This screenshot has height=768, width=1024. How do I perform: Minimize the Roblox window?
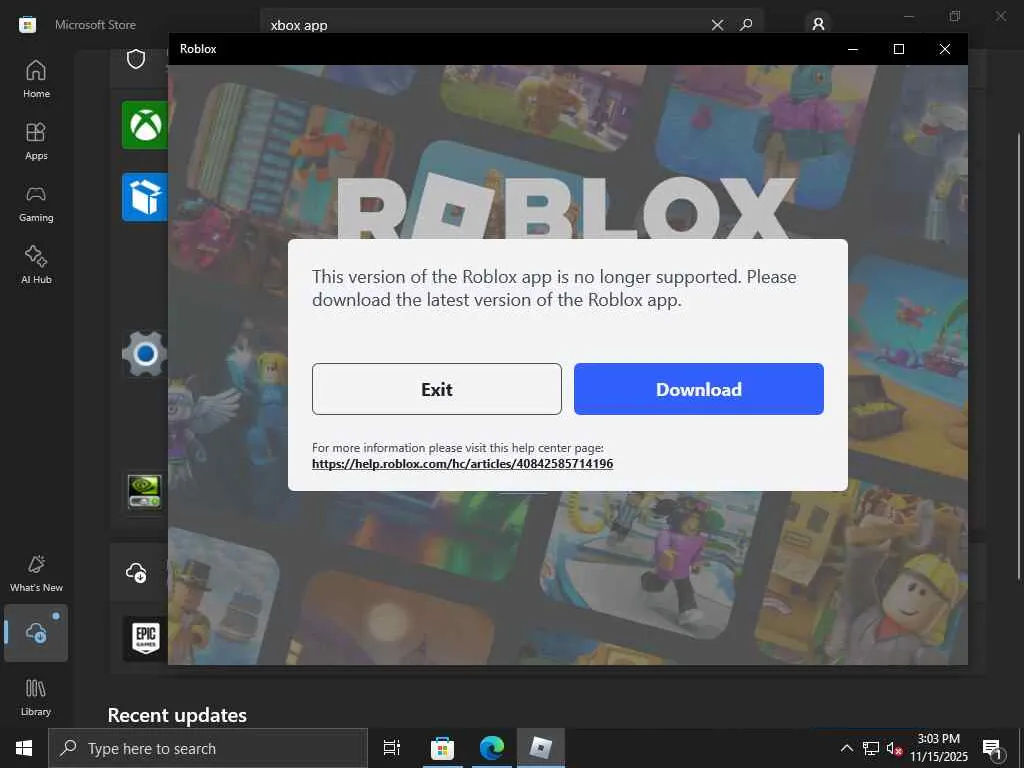pyautogui.click(x=853, y=49)
